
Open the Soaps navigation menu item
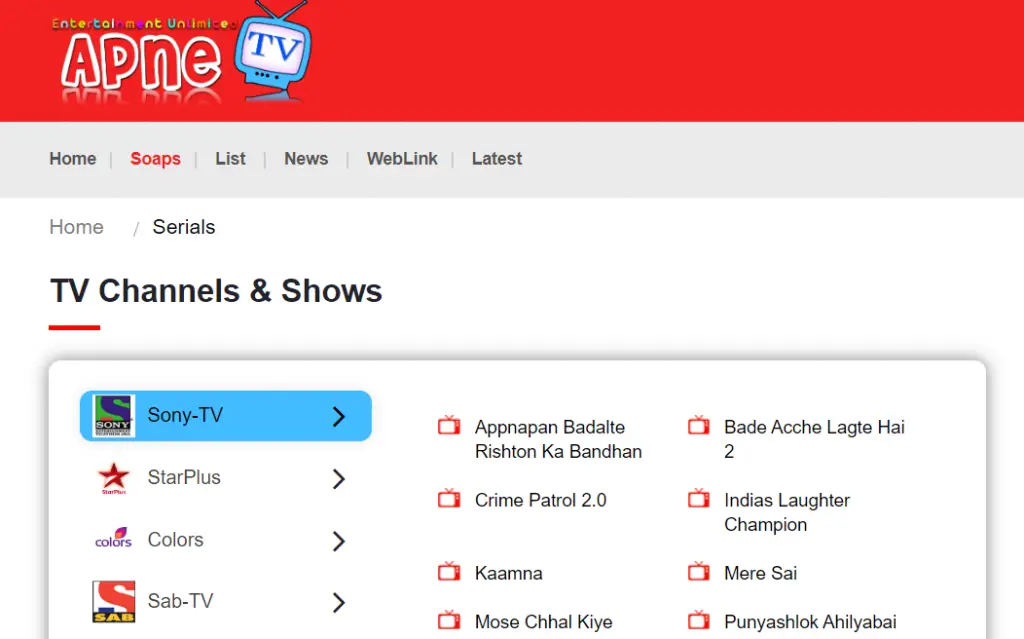155,159
